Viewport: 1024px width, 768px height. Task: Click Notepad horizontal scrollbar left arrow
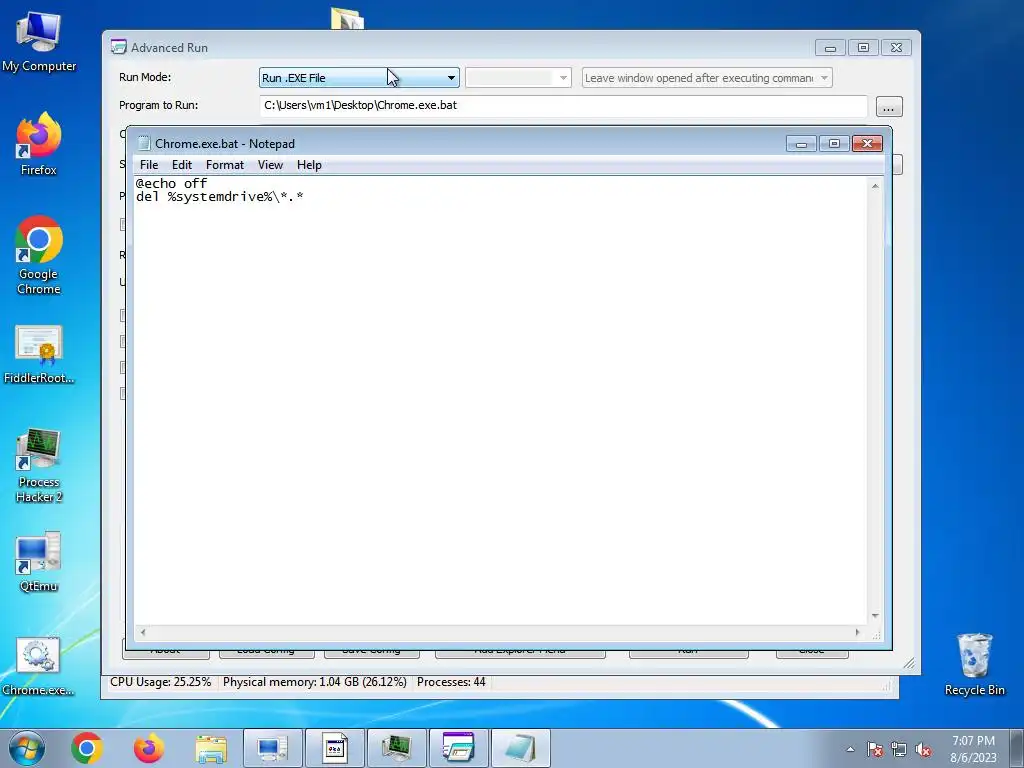tap(143, 632)
